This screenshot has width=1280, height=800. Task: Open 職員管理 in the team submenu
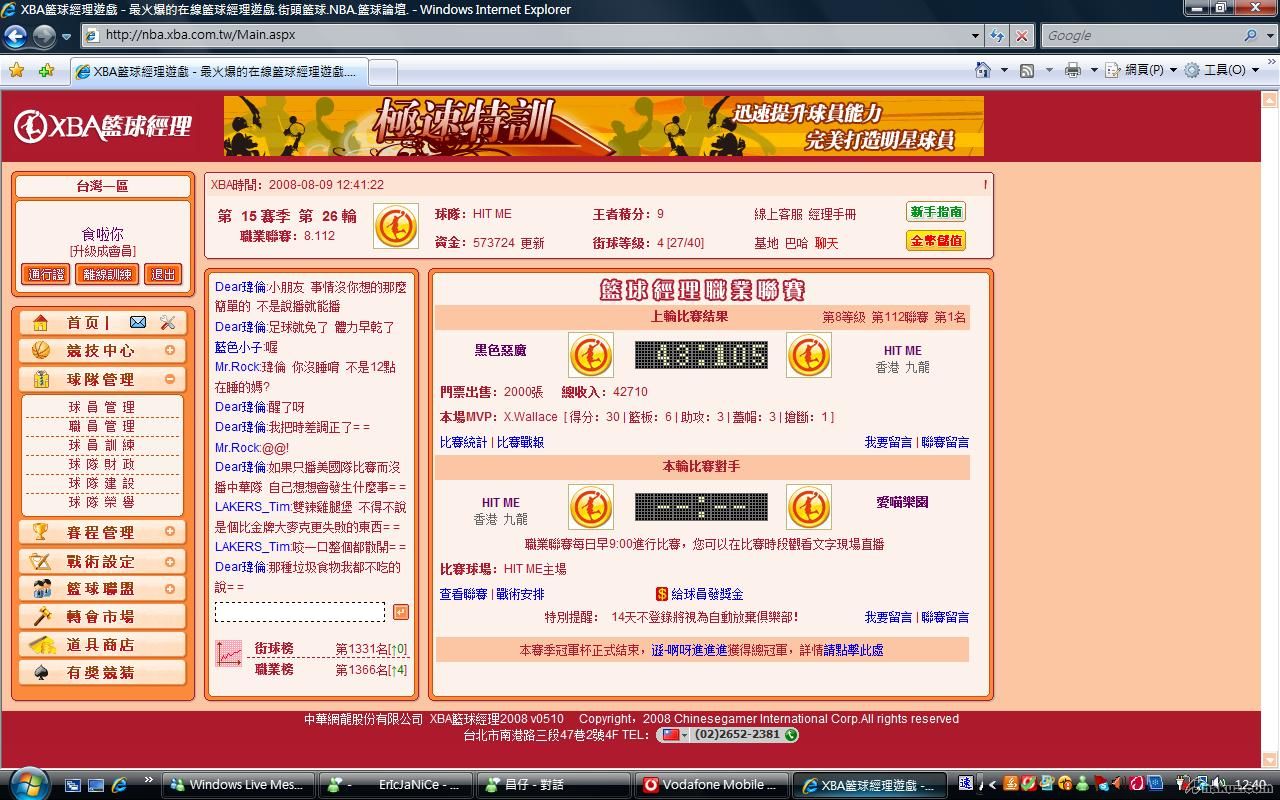point(102,426)
